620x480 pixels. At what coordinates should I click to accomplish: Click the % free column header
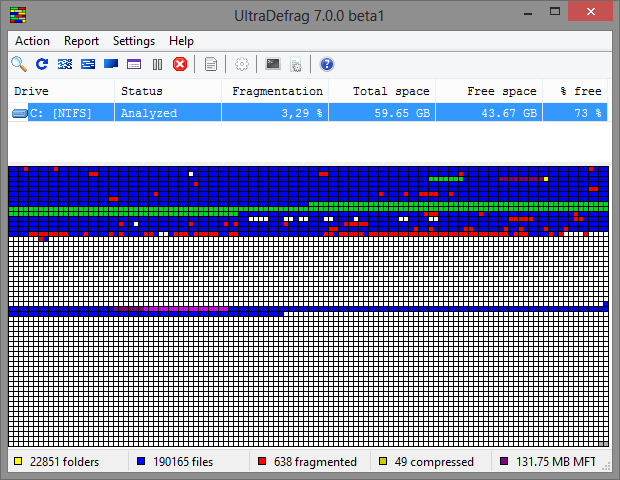(x=575, y=91)
